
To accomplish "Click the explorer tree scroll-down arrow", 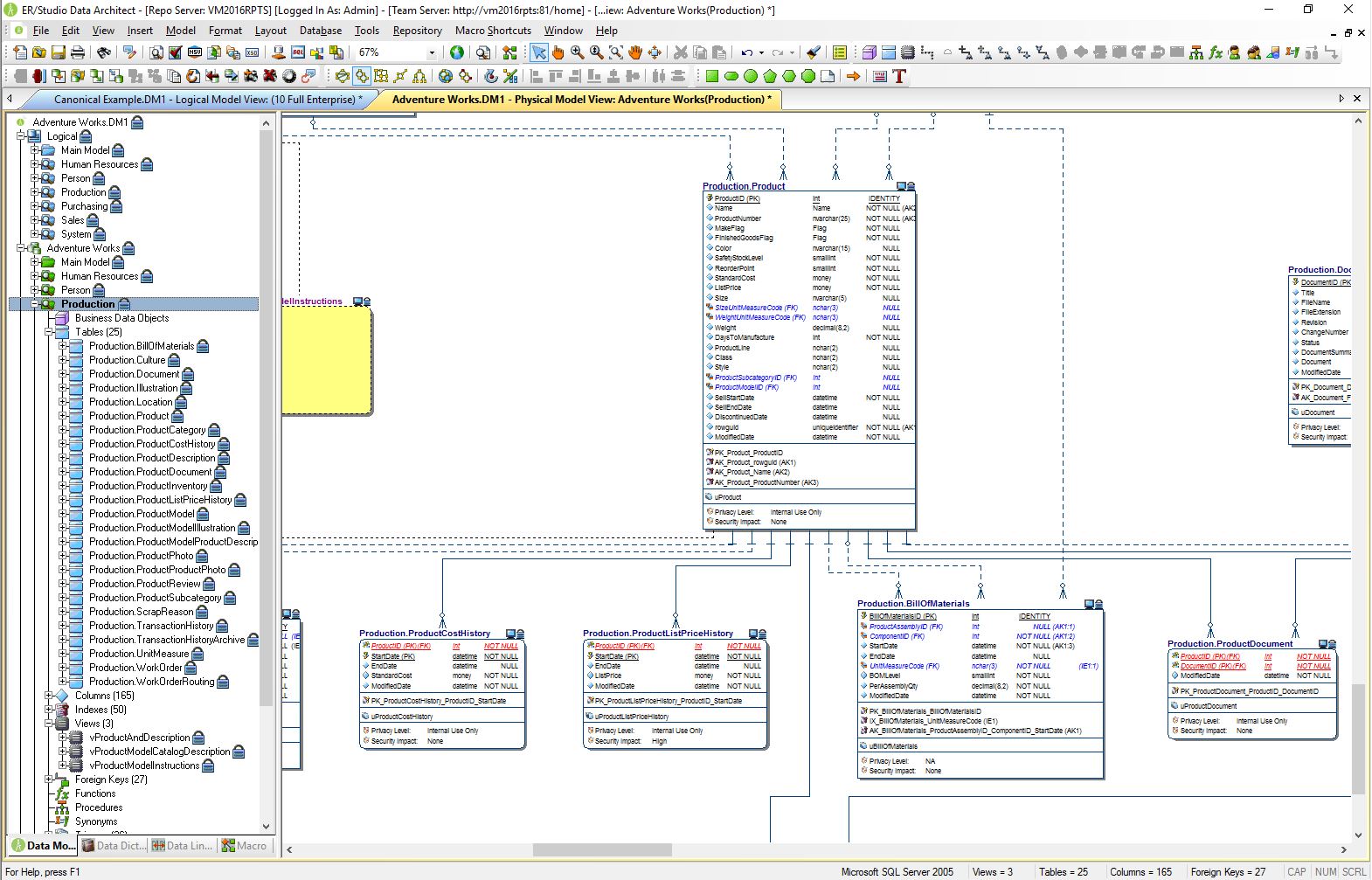I will pyautogui.click(x=267, y=826).
